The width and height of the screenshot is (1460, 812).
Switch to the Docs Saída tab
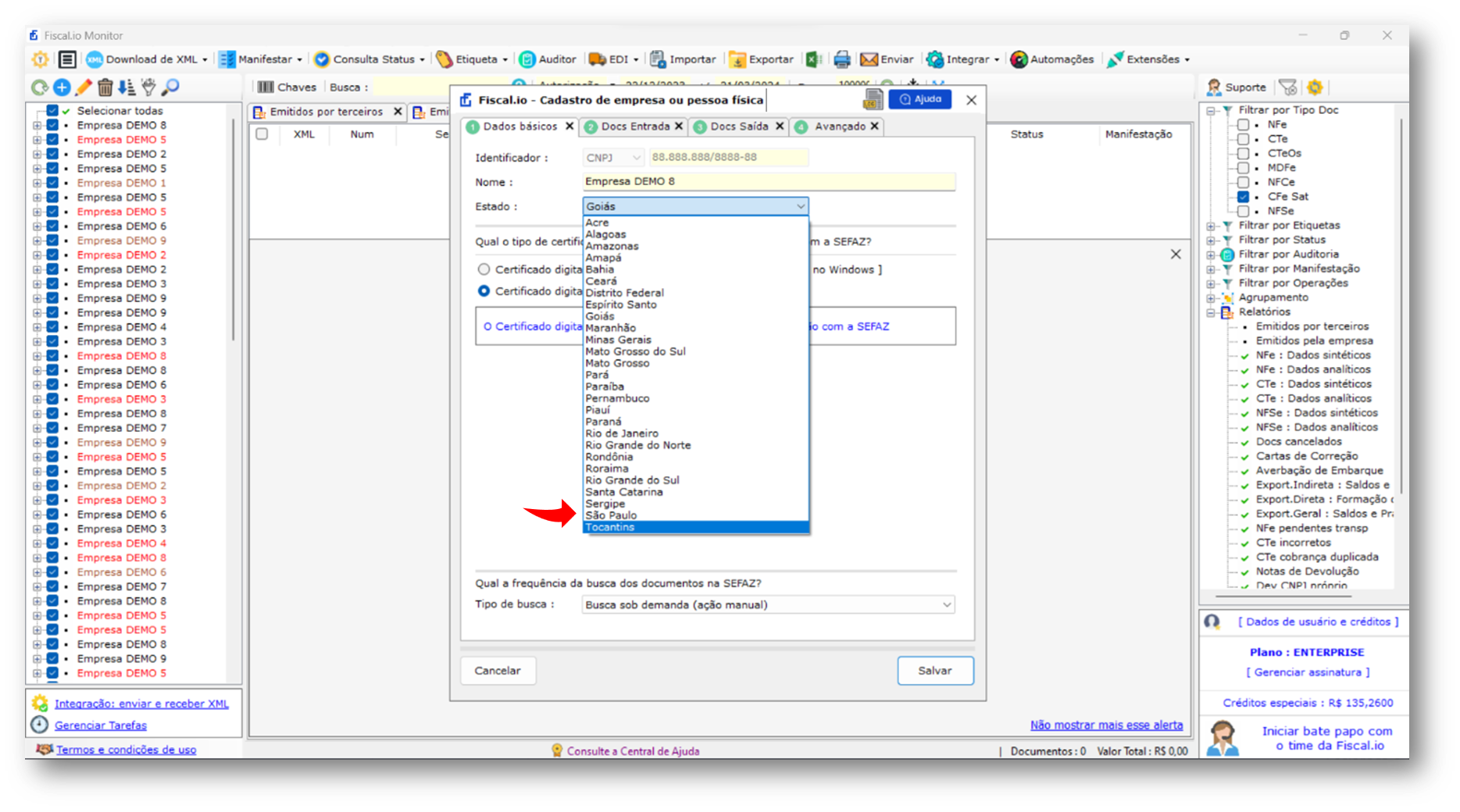[x=739, y=126]
